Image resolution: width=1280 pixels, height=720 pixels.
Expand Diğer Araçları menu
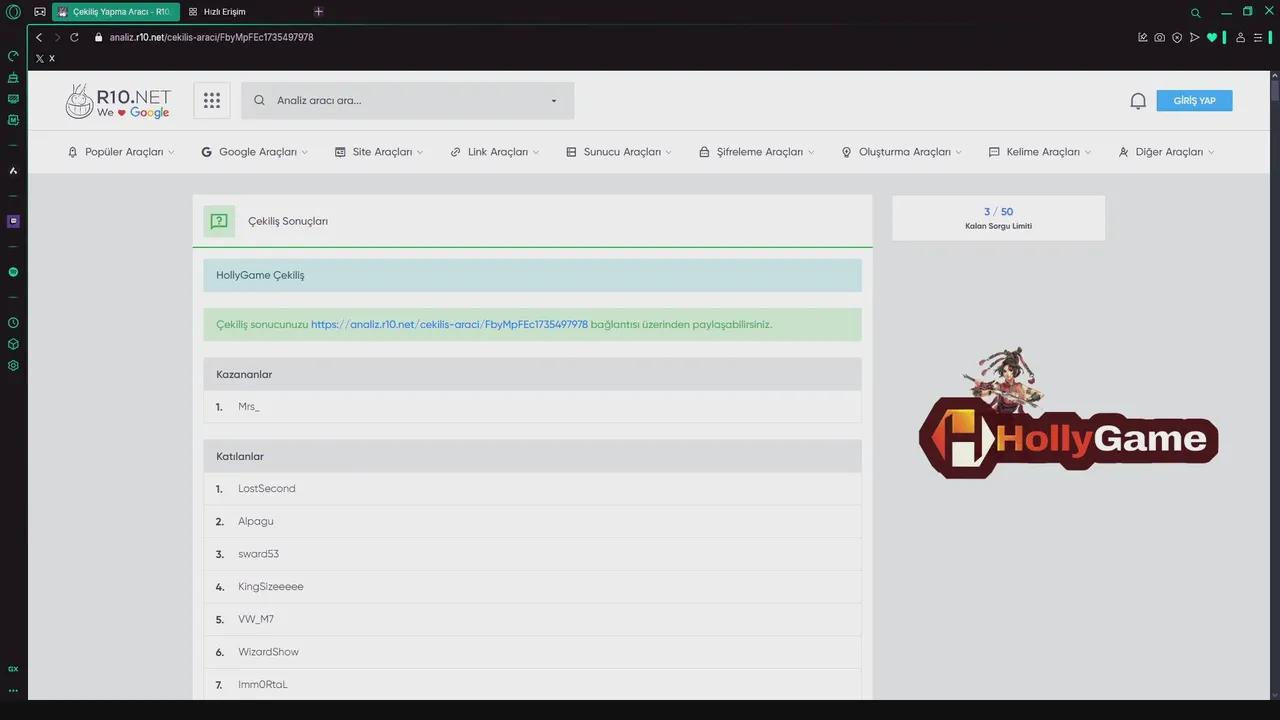1167,152
